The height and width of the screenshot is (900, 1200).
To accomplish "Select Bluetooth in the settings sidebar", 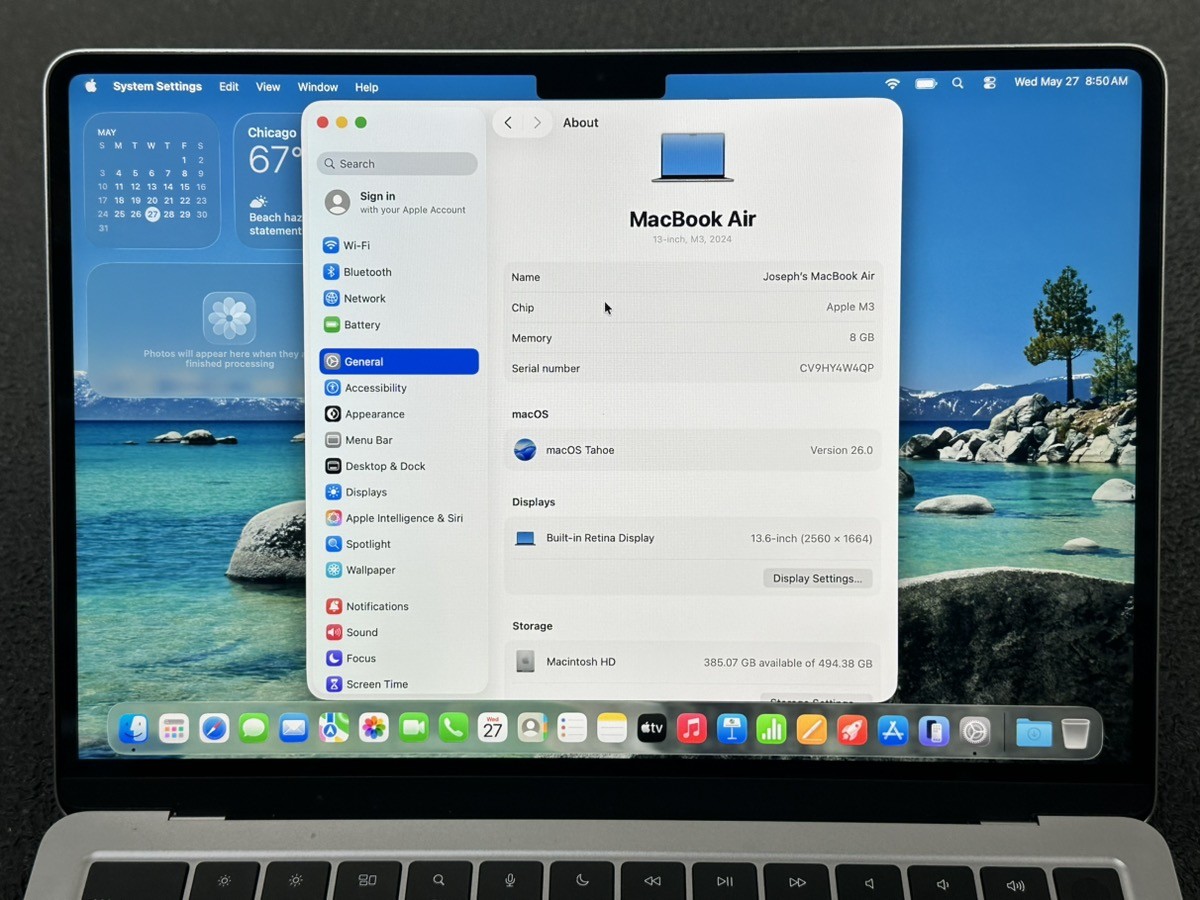I will (399, 272).
